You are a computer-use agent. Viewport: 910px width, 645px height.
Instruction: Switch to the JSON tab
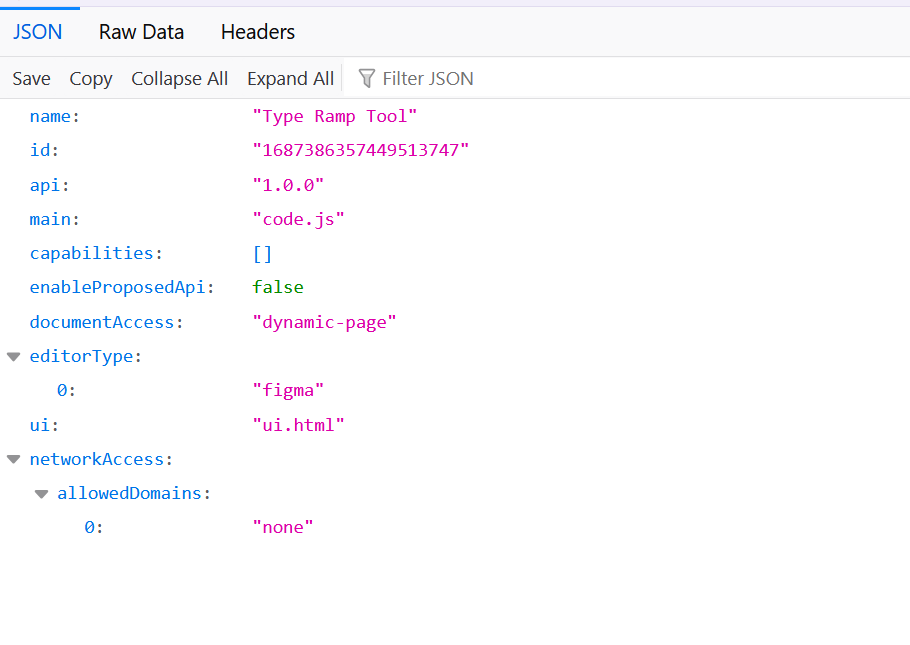tap(38, 32)
